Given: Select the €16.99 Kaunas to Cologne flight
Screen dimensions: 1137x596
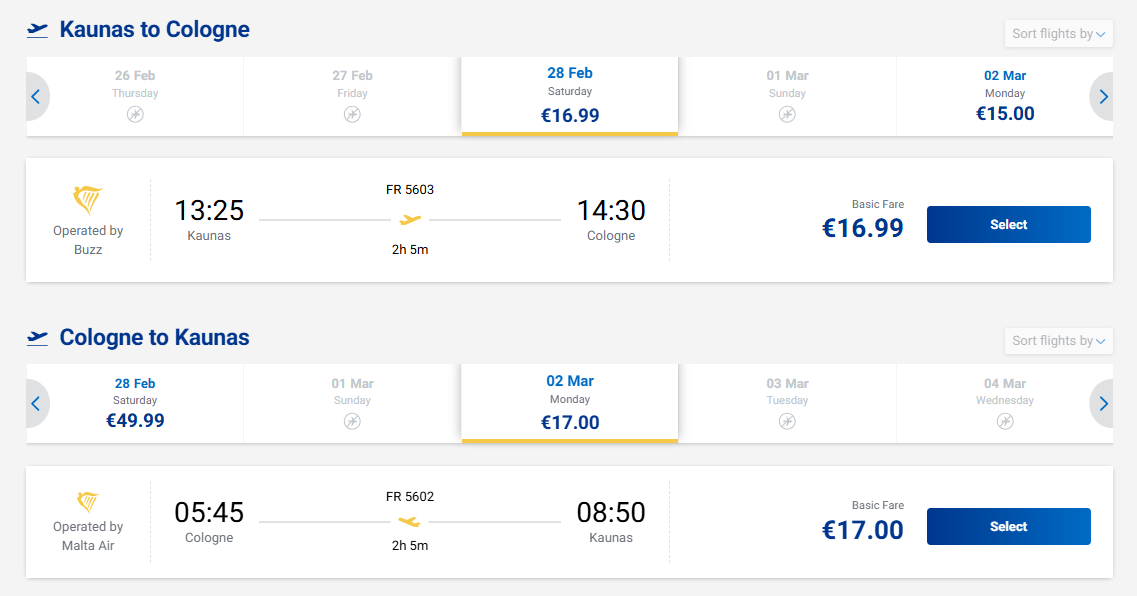Looking at the screenshot, I should click(x=1008, y=225).
